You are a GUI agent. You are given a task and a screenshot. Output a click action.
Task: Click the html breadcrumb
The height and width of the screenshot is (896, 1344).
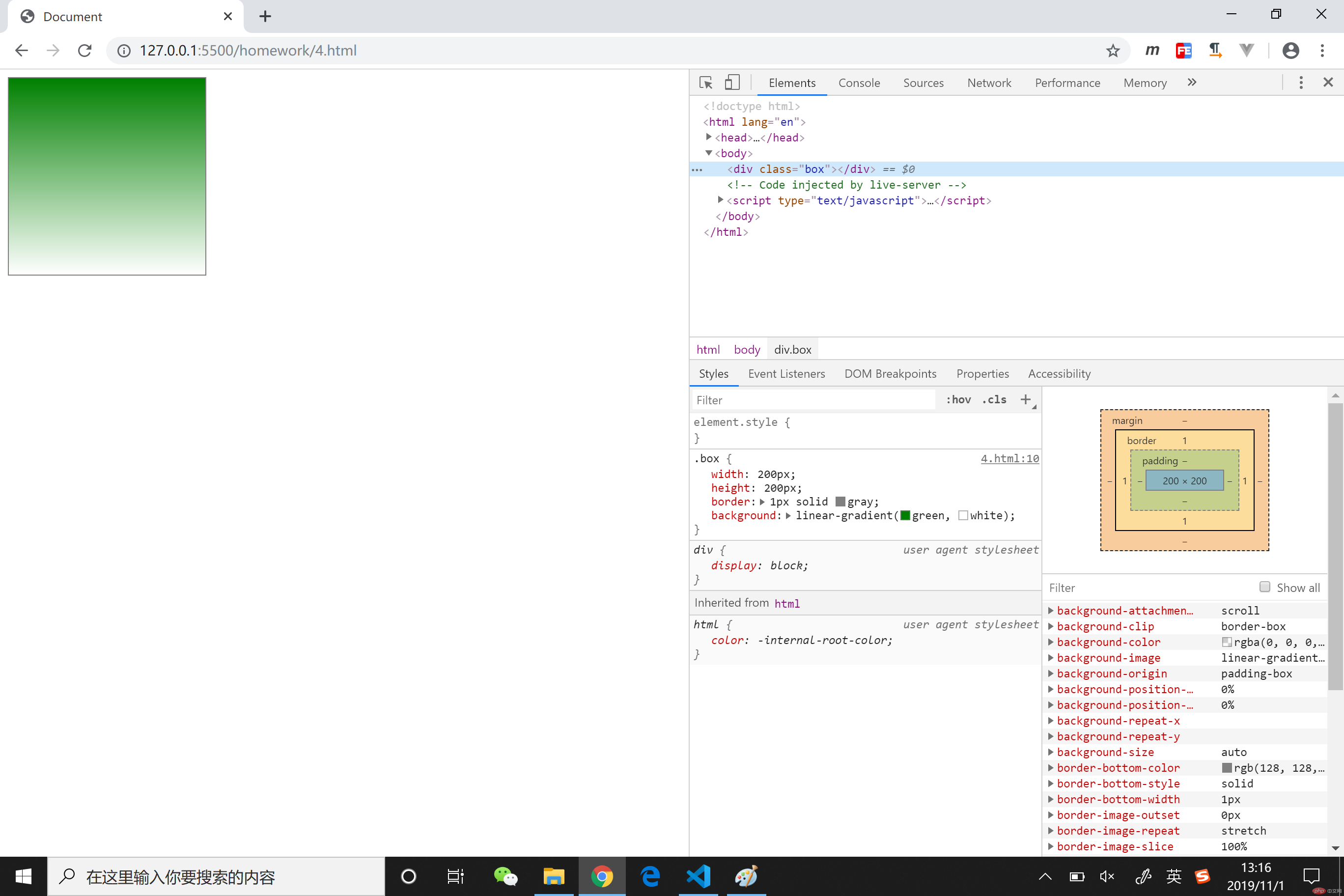[708, 350]
